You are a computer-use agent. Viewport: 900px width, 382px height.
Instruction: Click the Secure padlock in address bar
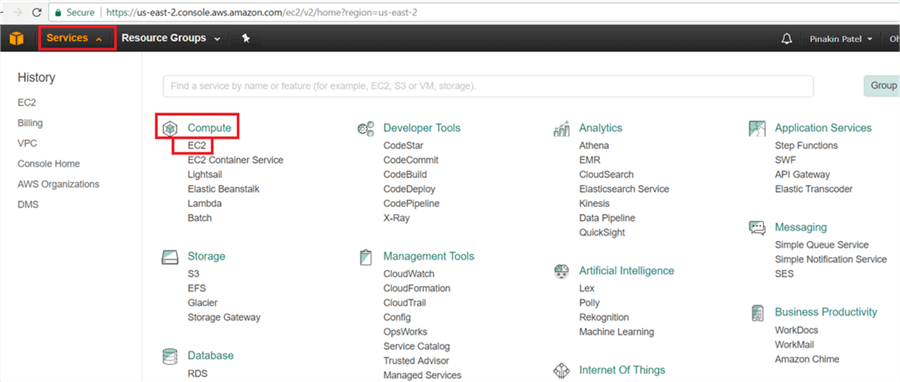pyautogui.click(x=57, y=12)
